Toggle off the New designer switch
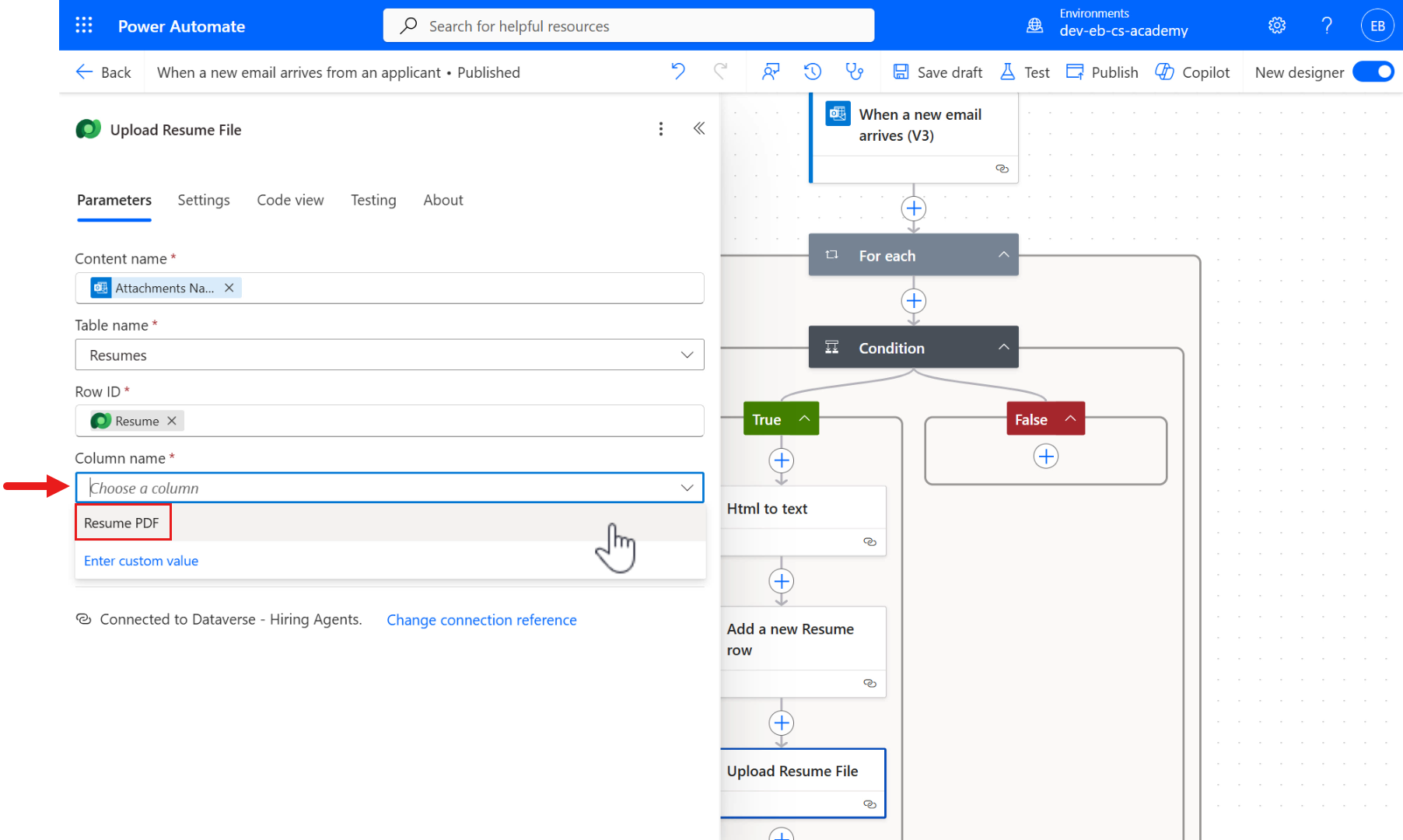Image resolution: width=1403 pixels, height=840 pixels. [x=1373, y=72]
